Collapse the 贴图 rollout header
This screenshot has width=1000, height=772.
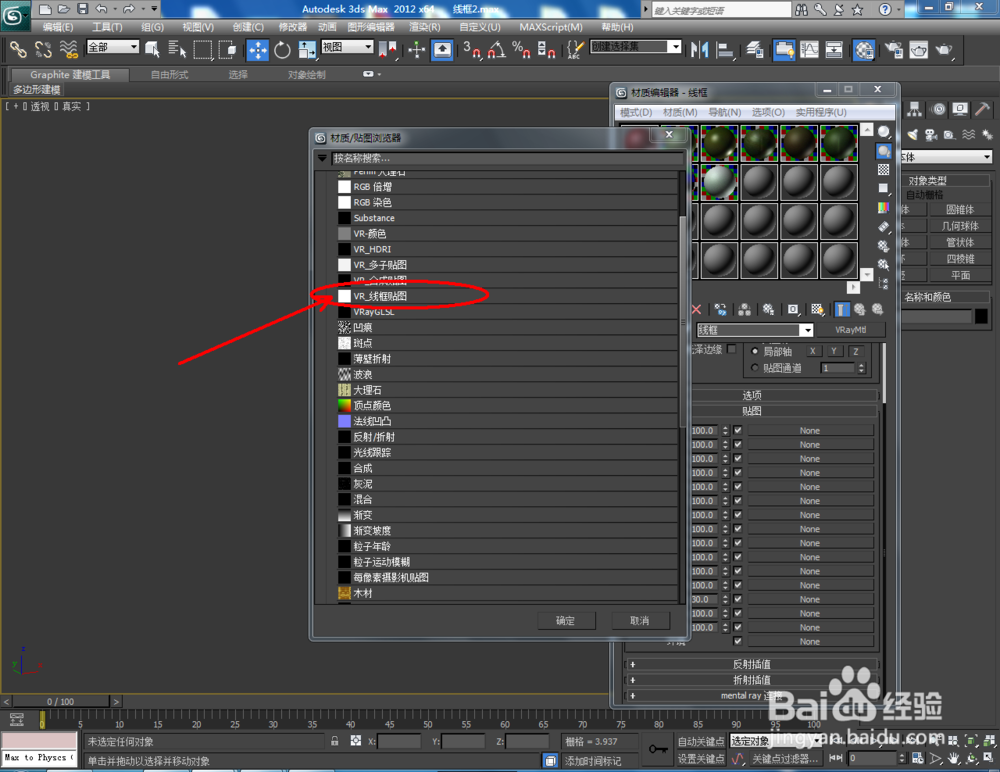pyautogui.click(x=752, y=411)
